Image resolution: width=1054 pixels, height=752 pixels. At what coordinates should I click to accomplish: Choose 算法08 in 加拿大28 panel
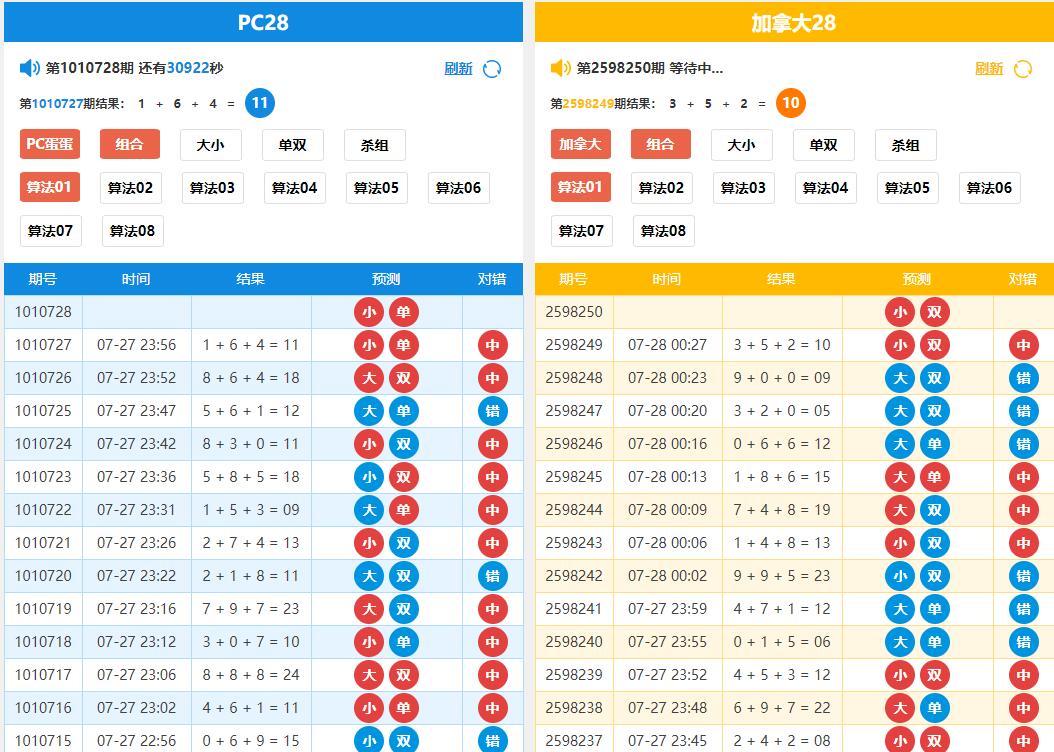(663, 231)
